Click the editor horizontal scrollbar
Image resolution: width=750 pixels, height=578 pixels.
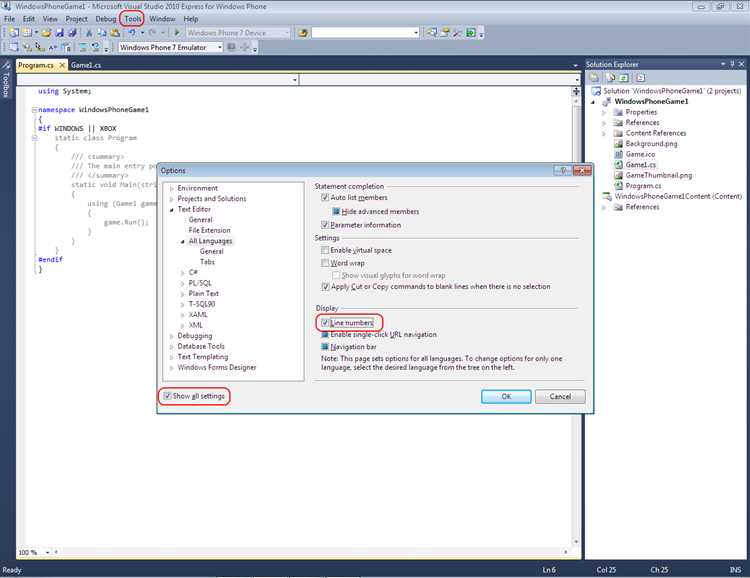(x=311, y=552)
